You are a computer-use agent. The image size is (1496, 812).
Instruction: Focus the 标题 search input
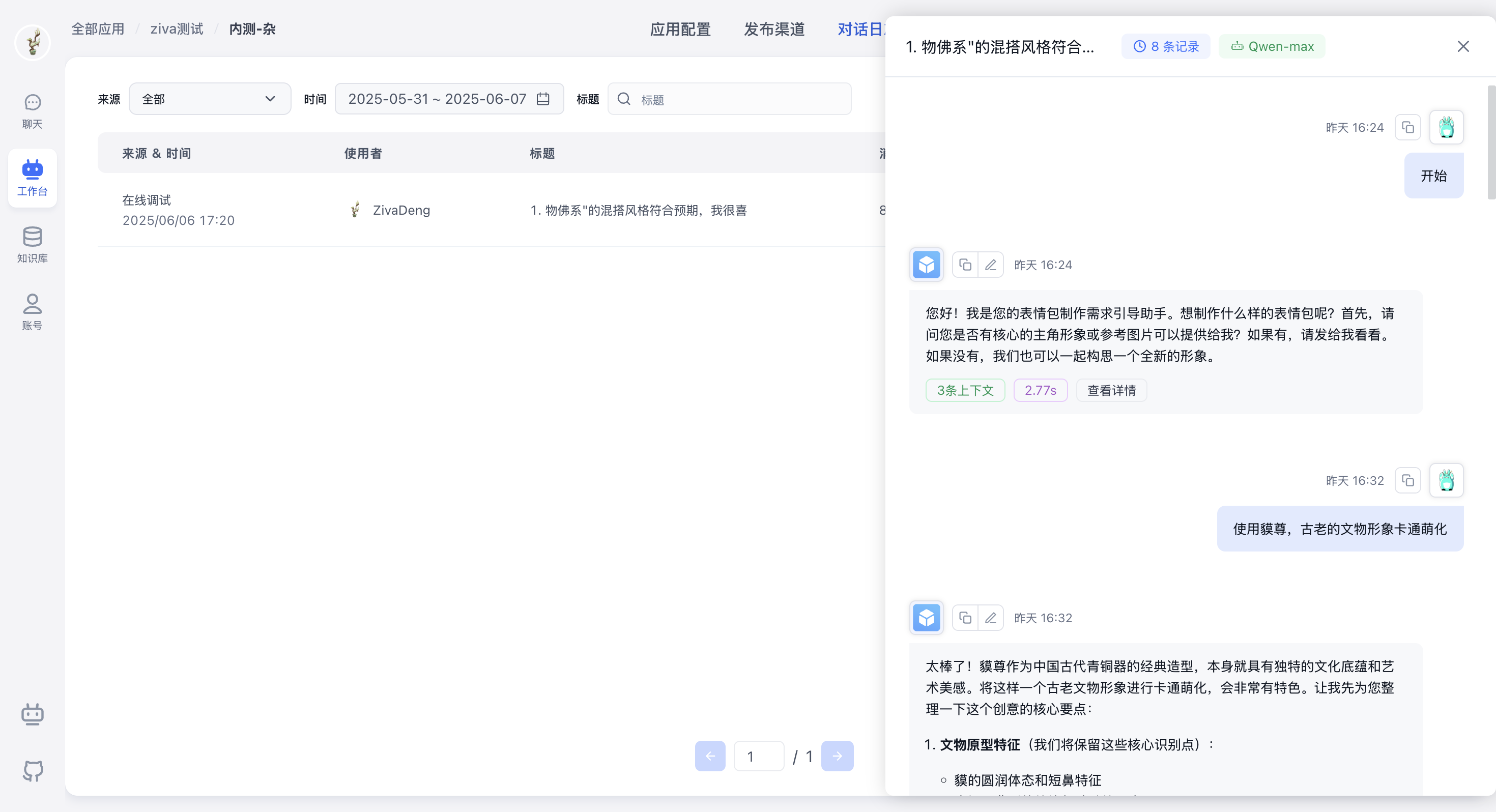pos(729,99)
